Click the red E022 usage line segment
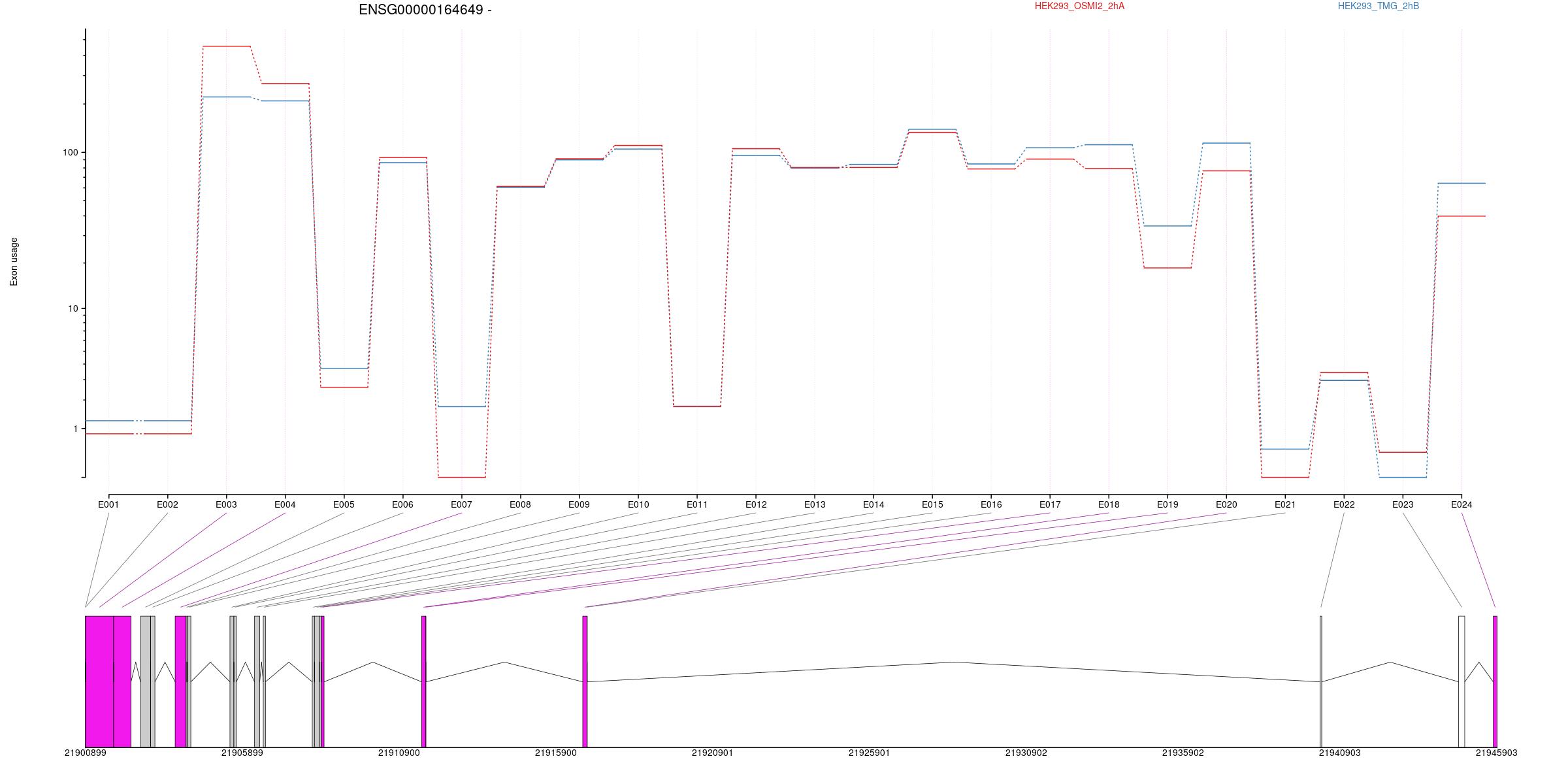The height and width of the screenshot is (784, 1568). pos(1344,373)
